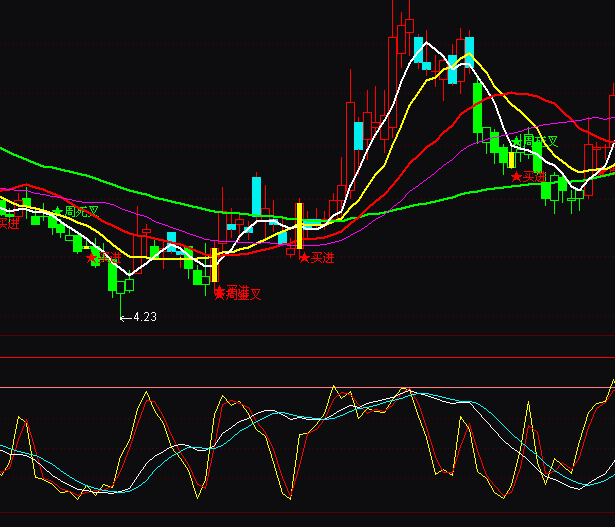The width and height of the screenshot is (615, 527).
Task: Click the yellow candle above the 周金叉 label
Action: tap(214, 264)
